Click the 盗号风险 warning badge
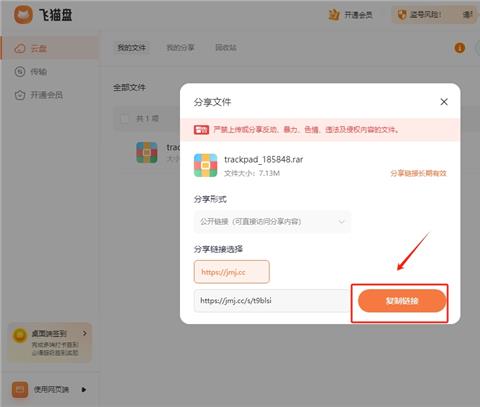This screenshot has height=407, width=480. click(434, 15)
